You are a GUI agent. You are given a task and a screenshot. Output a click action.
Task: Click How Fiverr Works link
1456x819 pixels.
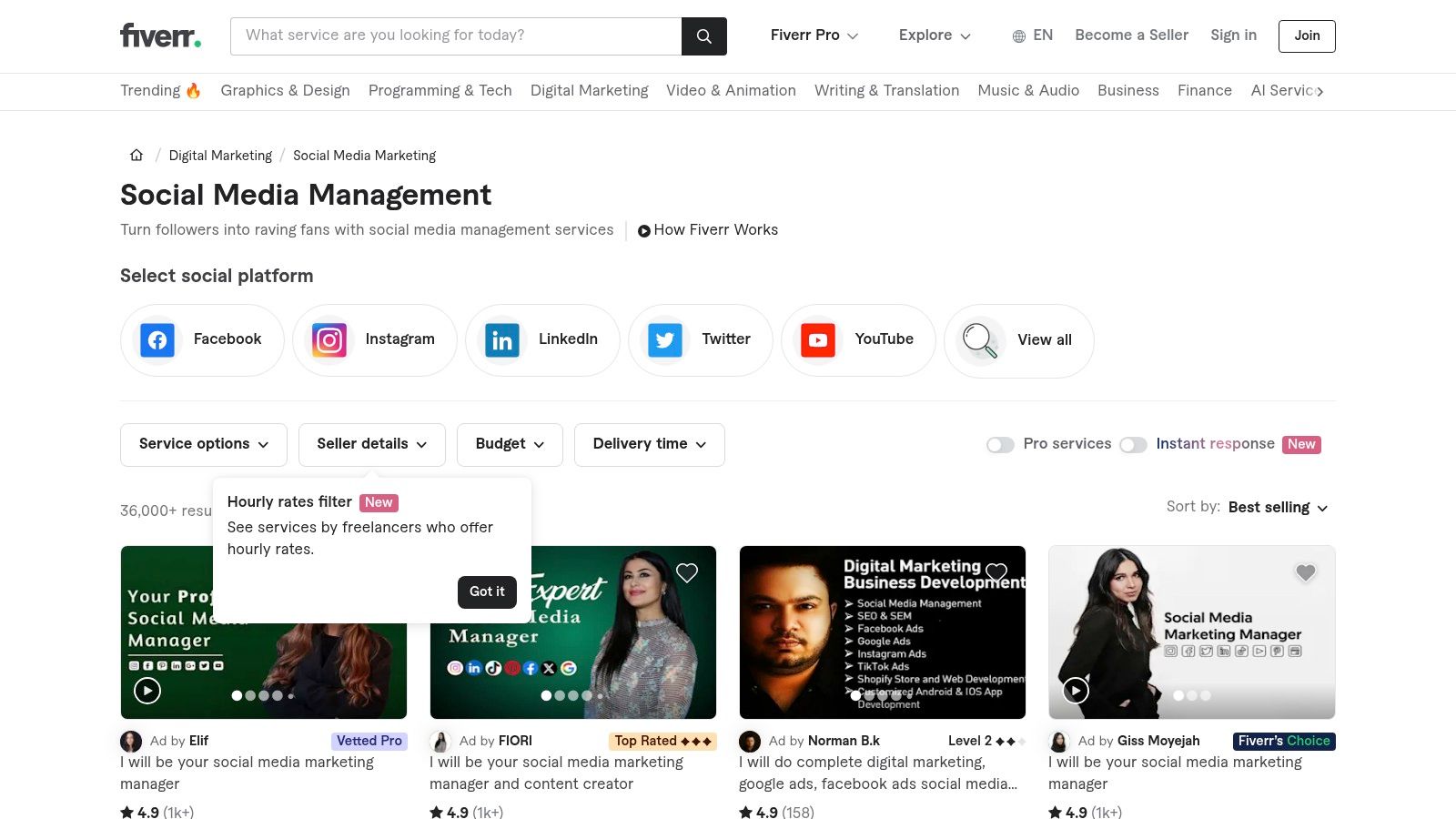[715, 230]
